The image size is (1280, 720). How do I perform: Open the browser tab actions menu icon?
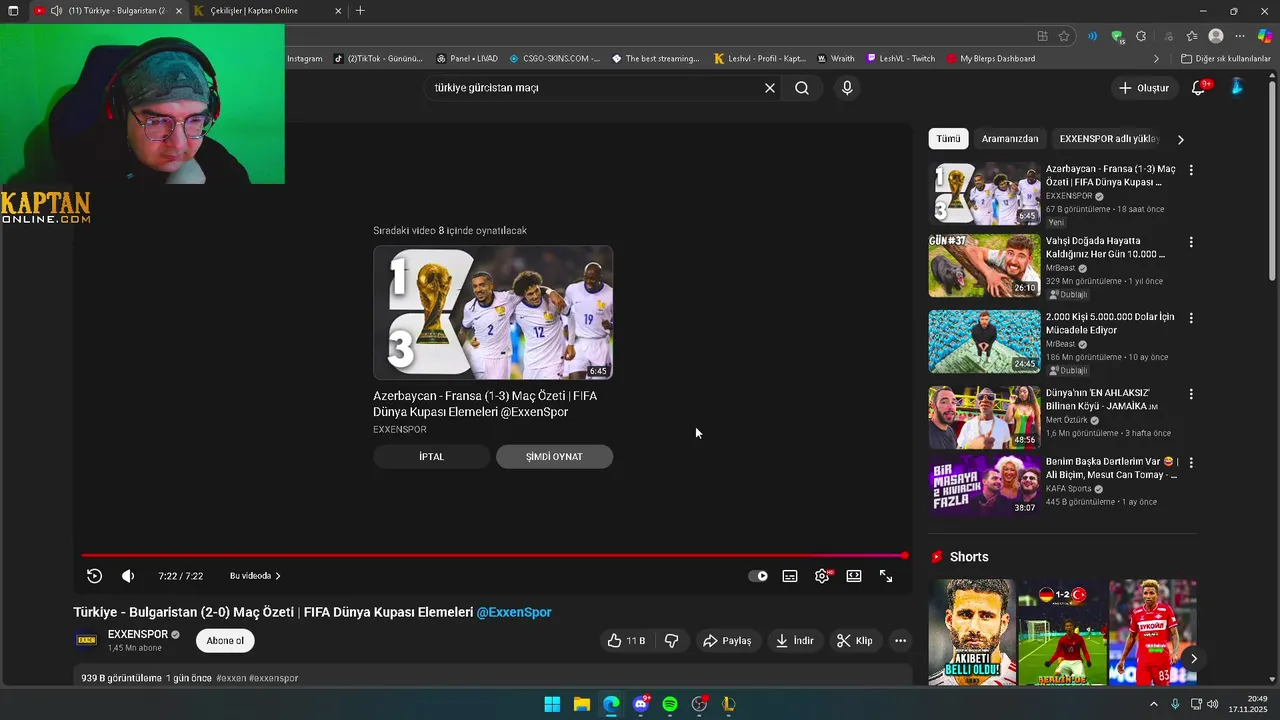point(13,11)
